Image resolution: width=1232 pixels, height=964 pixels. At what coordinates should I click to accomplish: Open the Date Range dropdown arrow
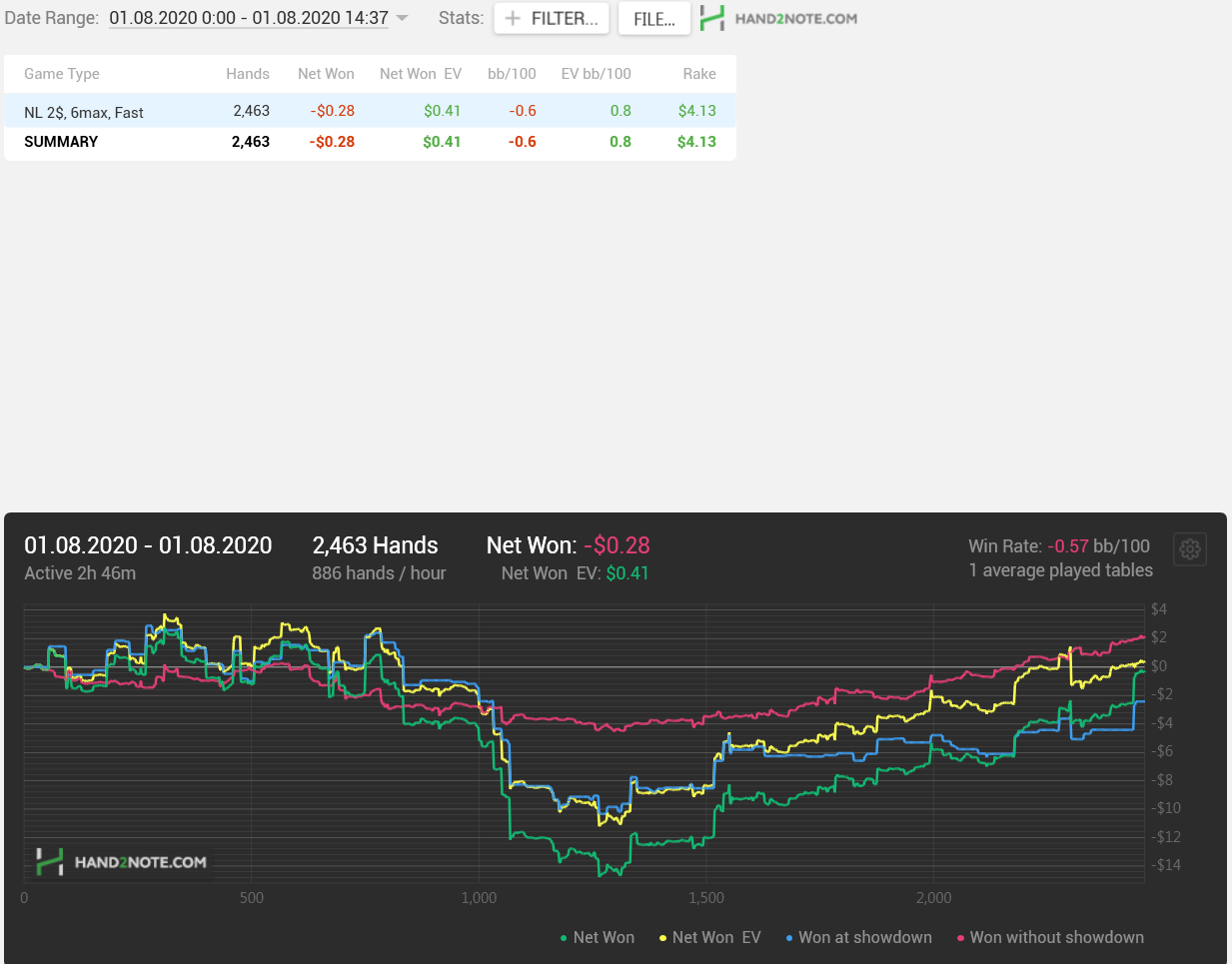pos(402,18)
